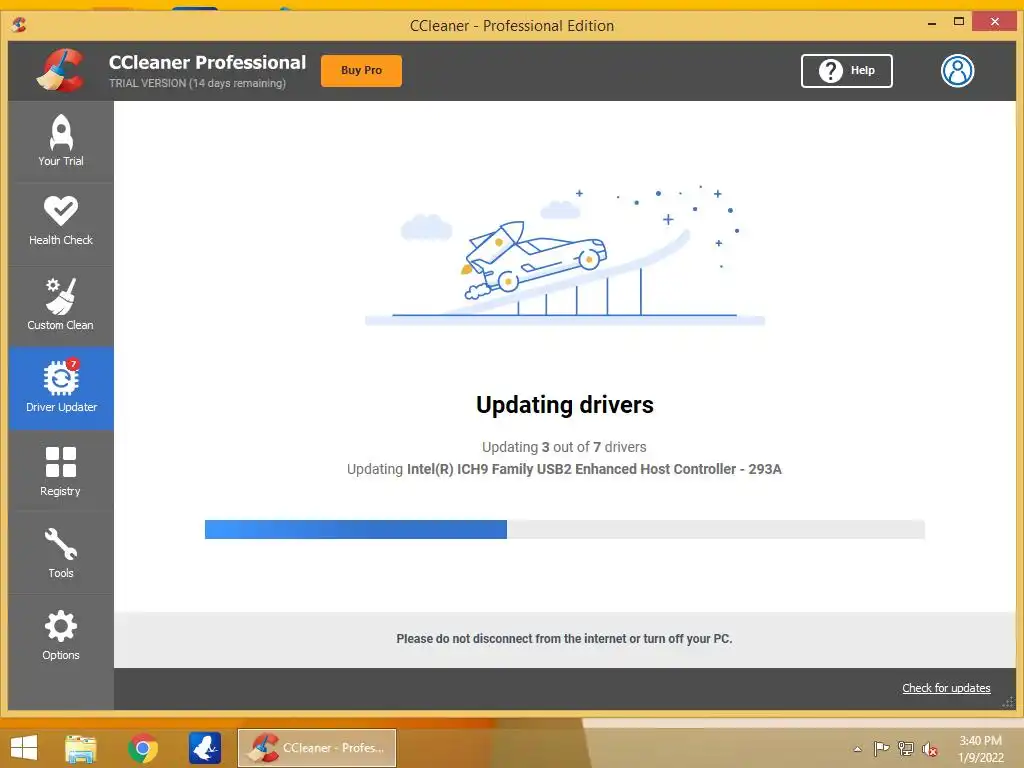The width and height of the screenshot is (1024, 768).
Task: Open Custom Clean panel
Action: (61, 306)
